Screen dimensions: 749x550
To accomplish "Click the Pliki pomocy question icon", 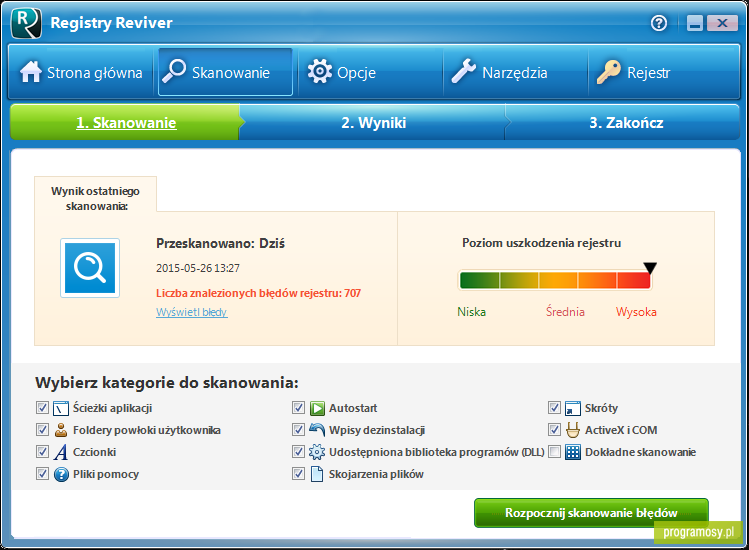I will point(61,475).
